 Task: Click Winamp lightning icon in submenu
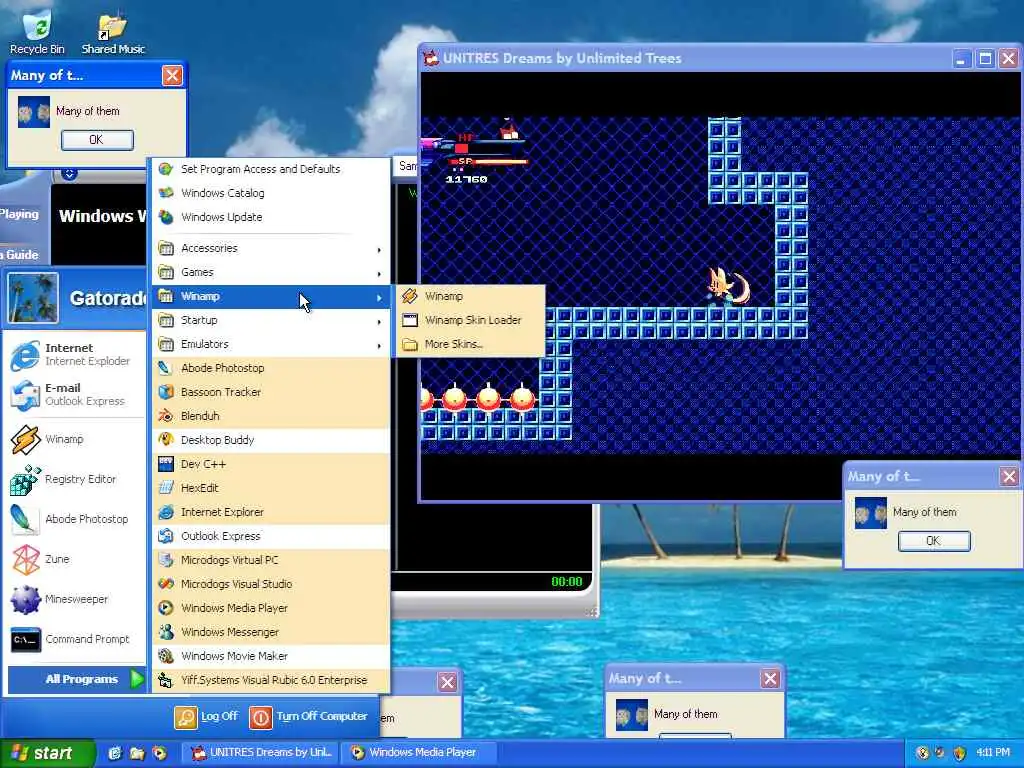[x=409, y=296]
